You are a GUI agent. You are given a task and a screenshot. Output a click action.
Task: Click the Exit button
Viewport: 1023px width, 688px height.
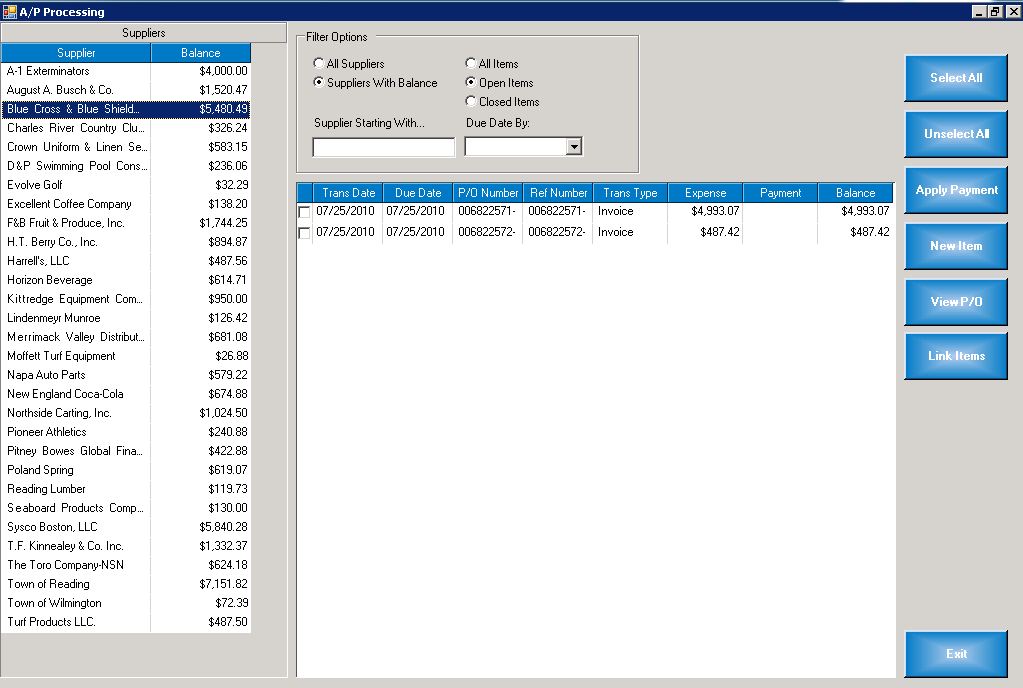click(x=956, y=653)
